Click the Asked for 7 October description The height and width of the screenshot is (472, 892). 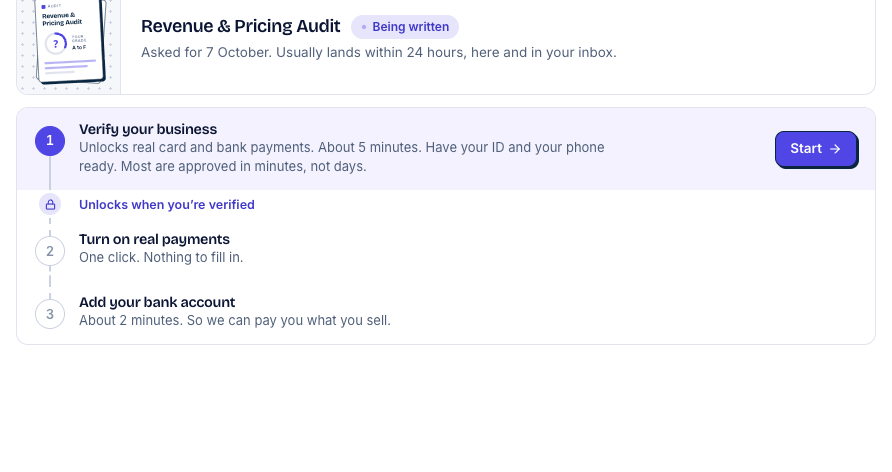[379, 52]
